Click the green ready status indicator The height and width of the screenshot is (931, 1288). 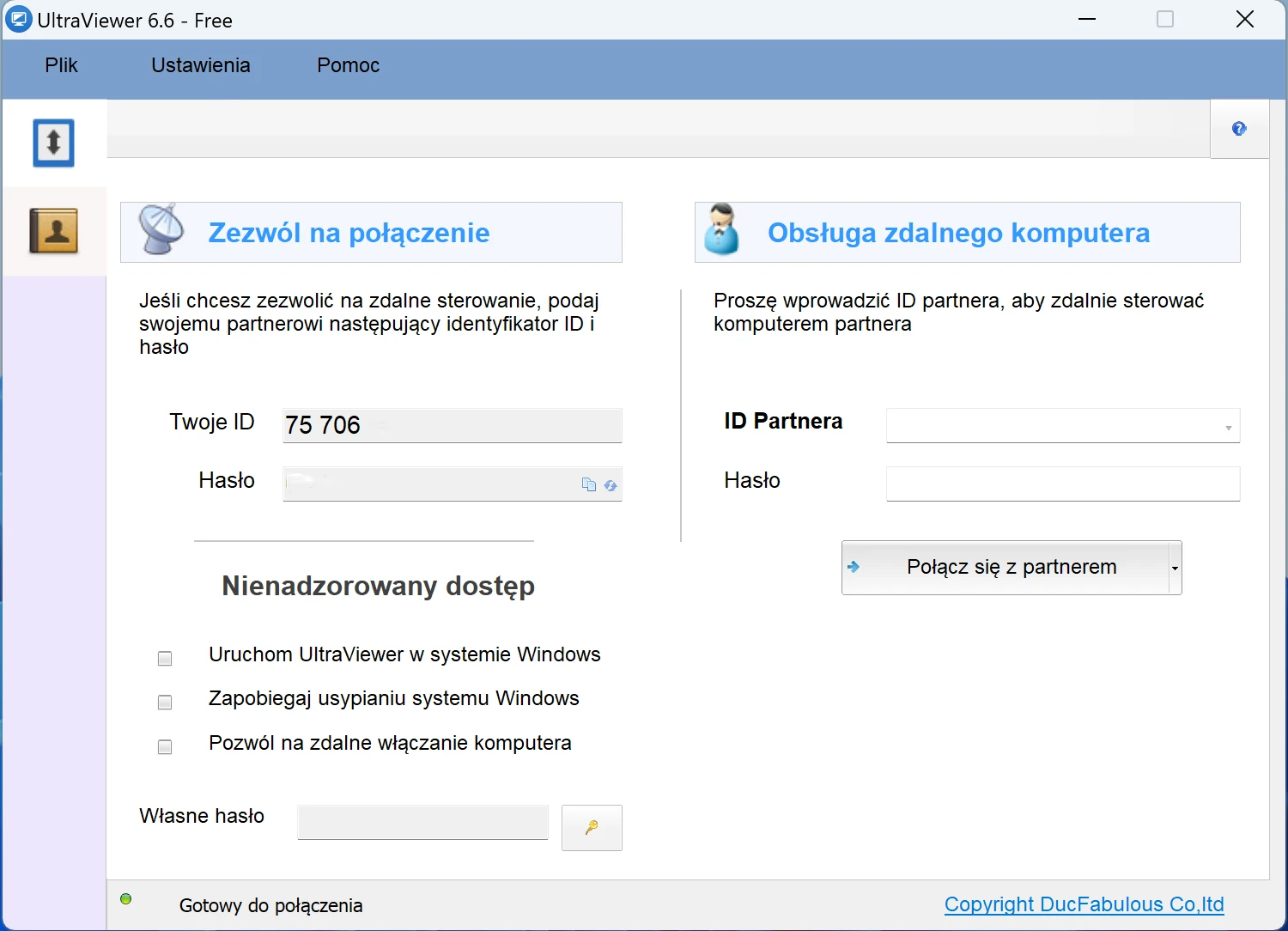pos(126,899)
